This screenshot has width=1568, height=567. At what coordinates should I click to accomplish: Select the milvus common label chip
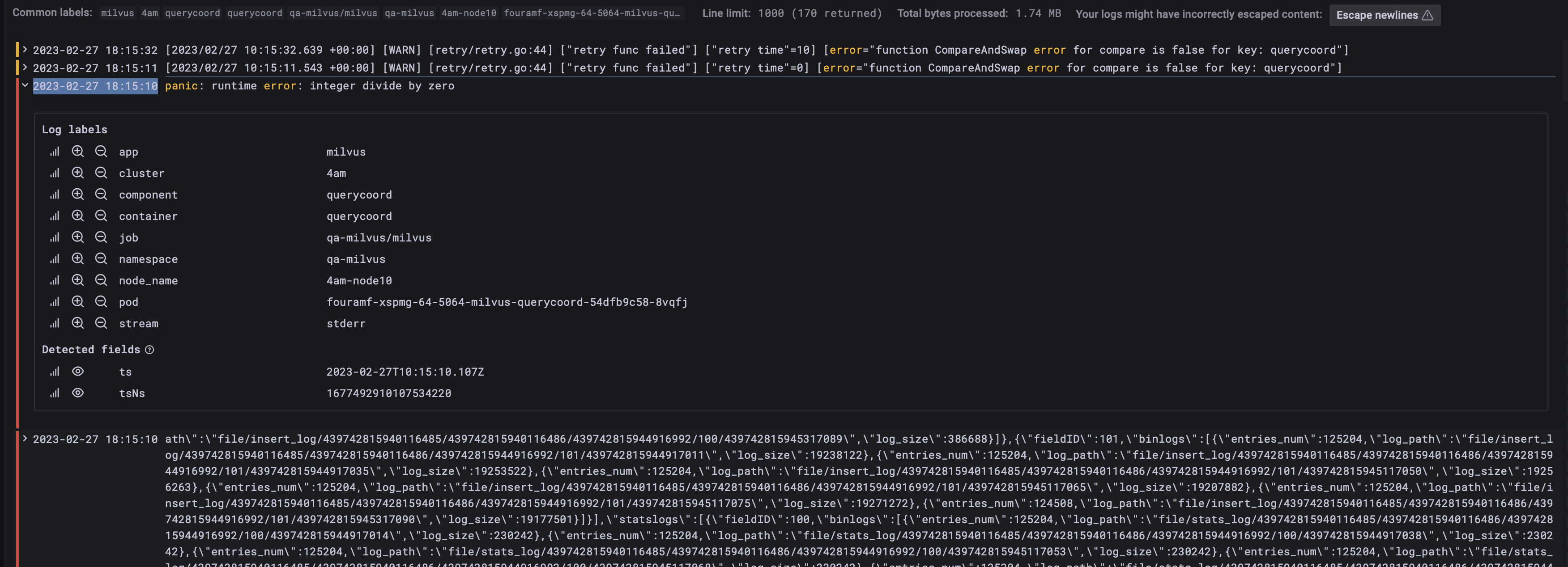pyautogui.click(x=117, y=12)
